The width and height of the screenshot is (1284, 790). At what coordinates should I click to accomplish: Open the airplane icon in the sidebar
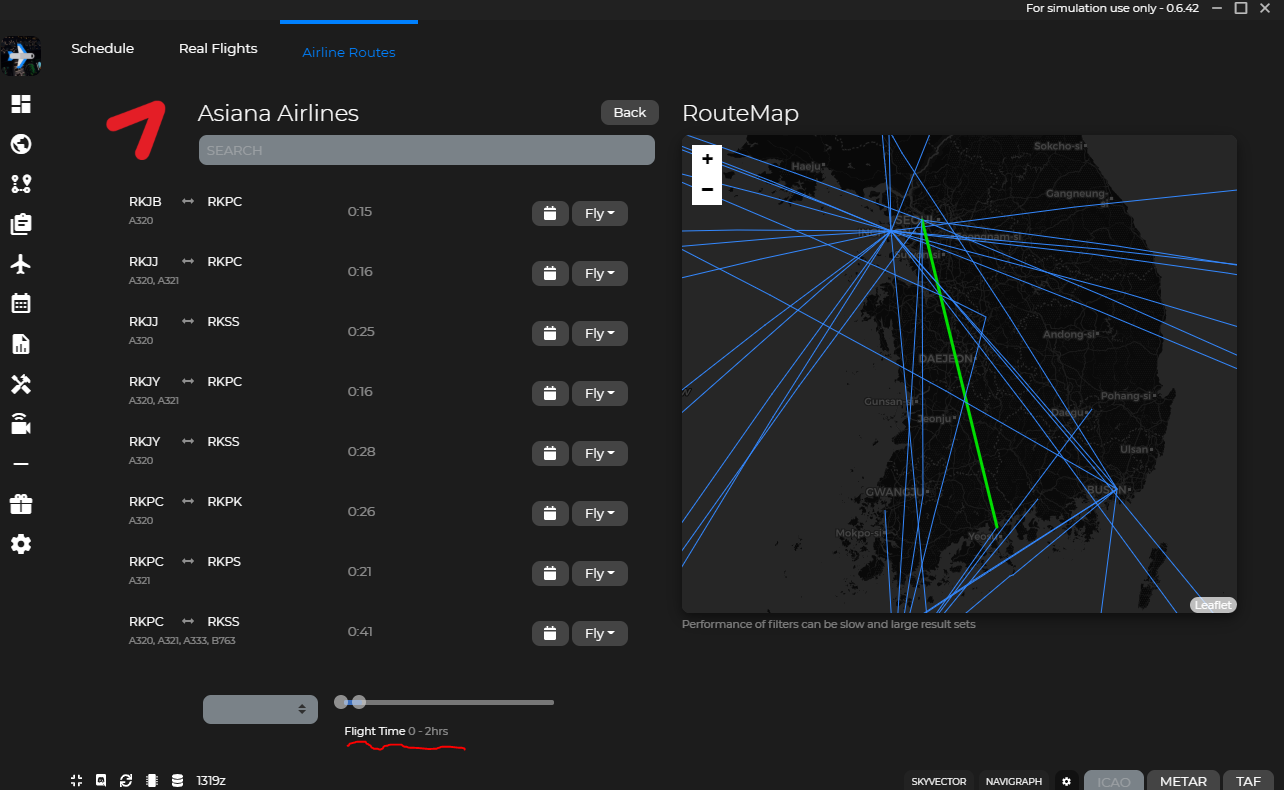click(21, 264)
